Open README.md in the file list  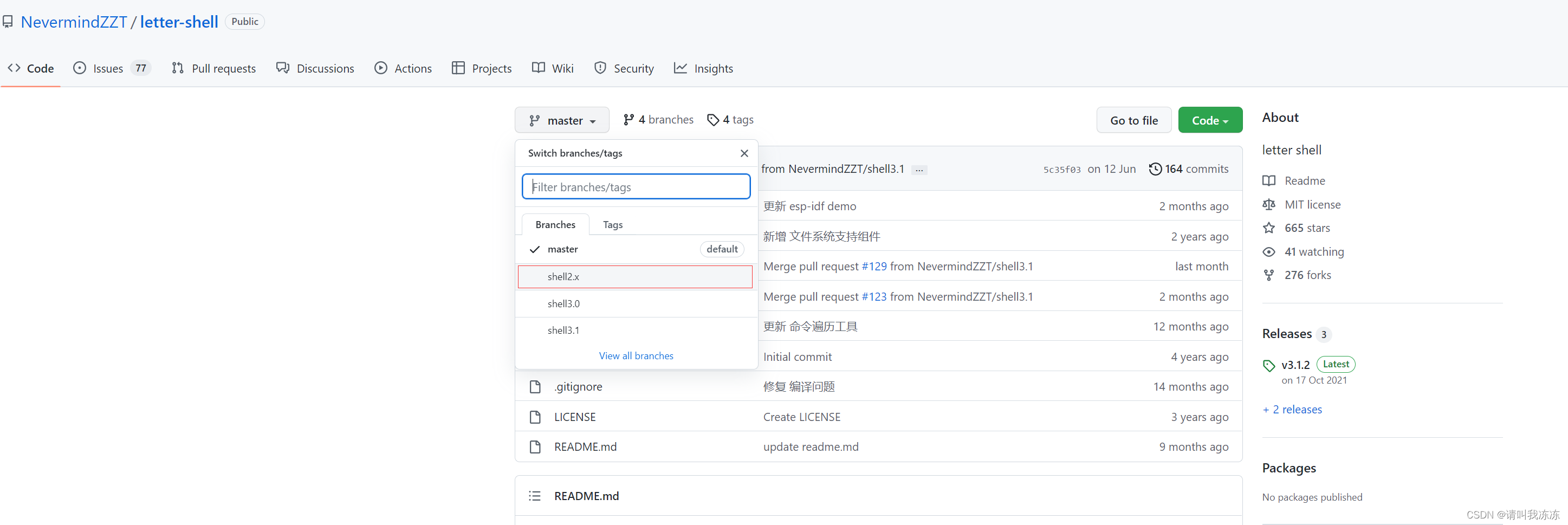585,446
